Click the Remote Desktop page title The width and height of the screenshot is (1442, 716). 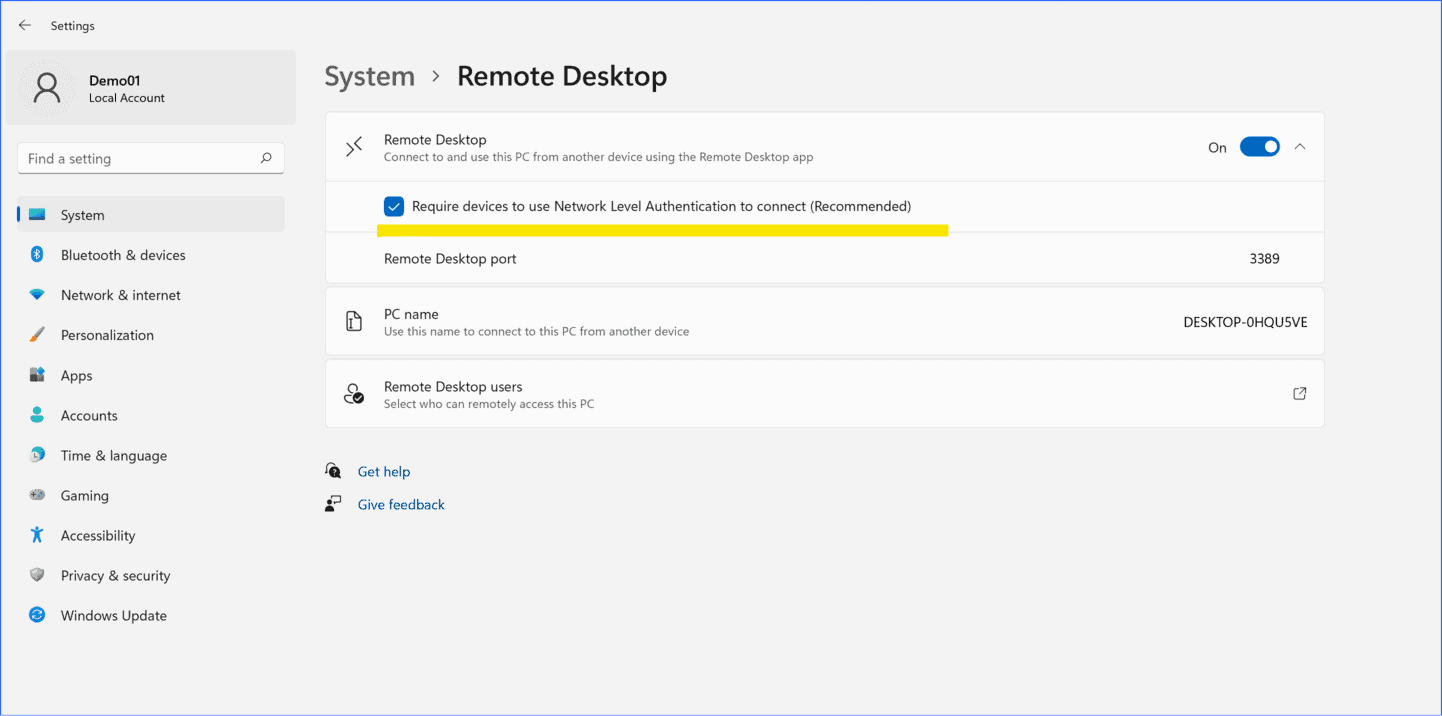point(562,77)
